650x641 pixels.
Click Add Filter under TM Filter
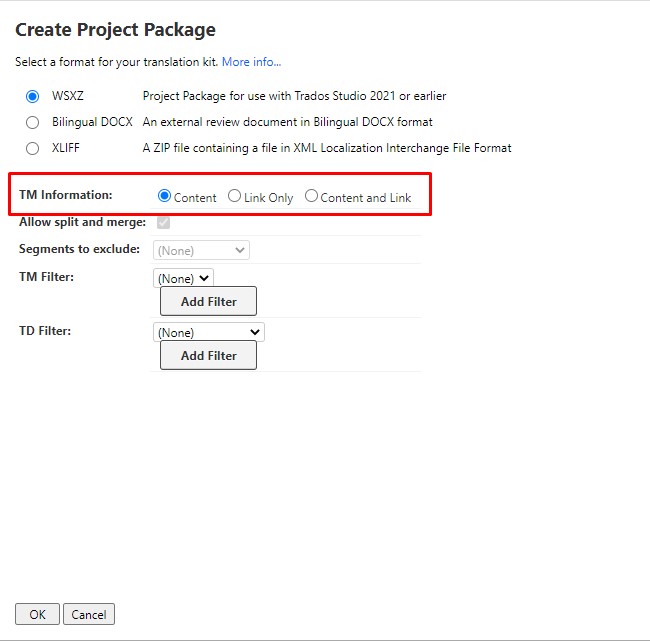[x=208, y=301]
